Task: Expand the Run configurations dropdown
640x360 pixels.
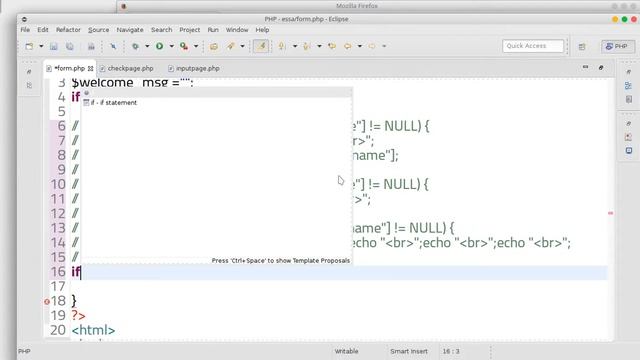Action: pos(172,46)
